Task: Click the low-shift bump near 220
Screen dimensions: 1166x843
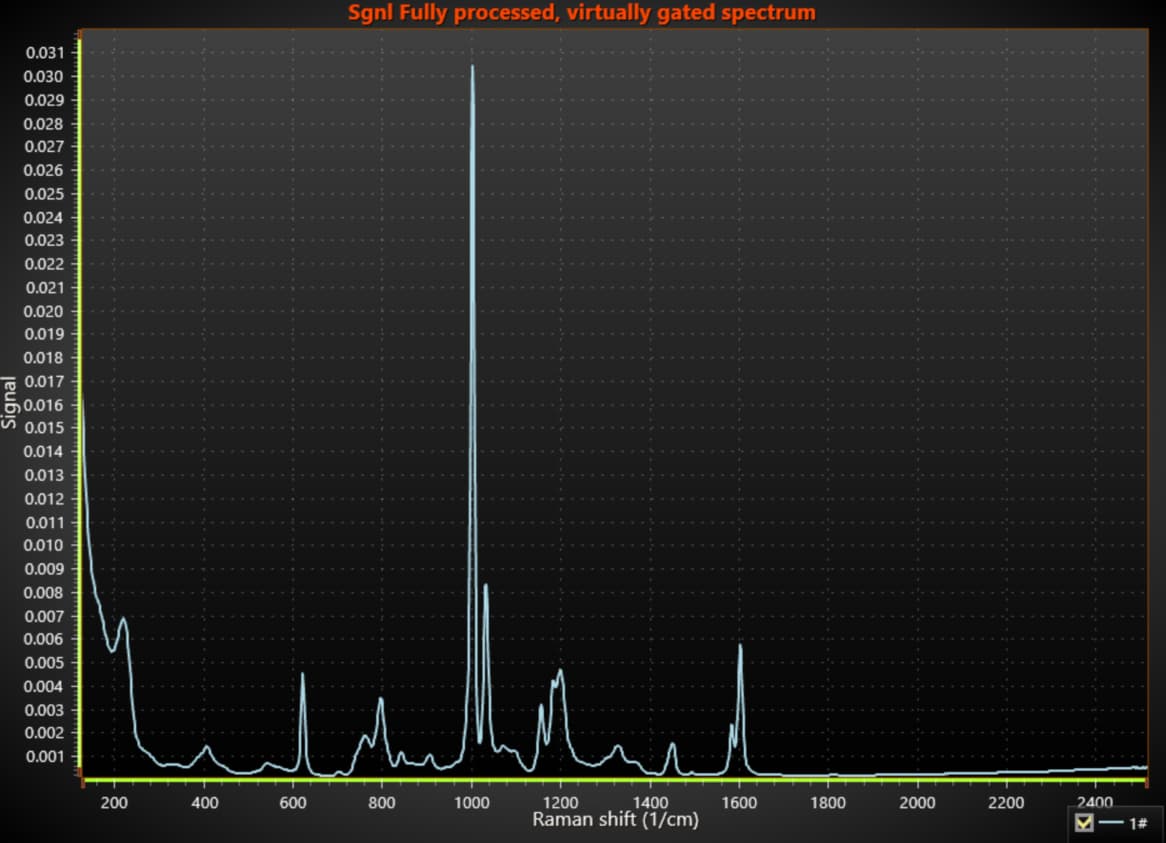Action: click(x=123, y=619)
